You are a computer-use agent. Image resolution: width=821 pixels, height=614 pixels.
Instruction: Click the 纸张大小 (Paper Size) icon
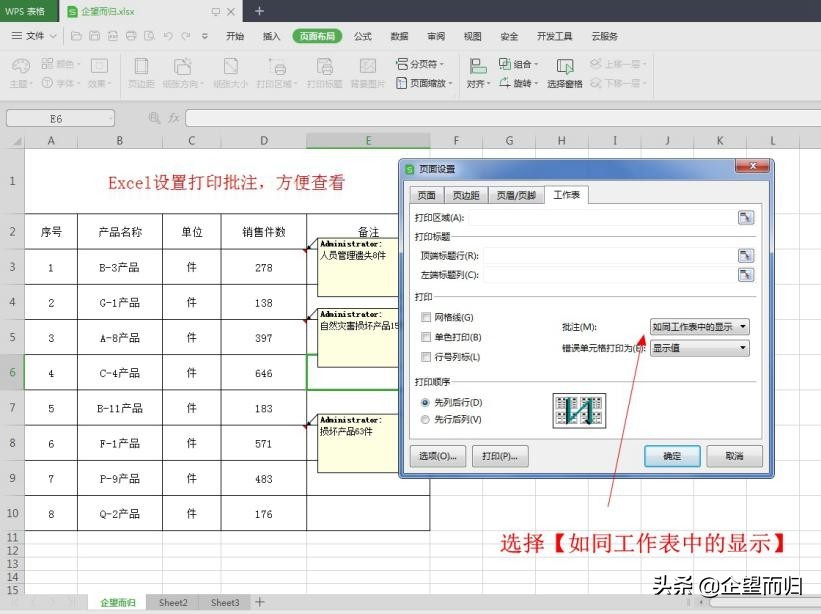click(231, 72)
